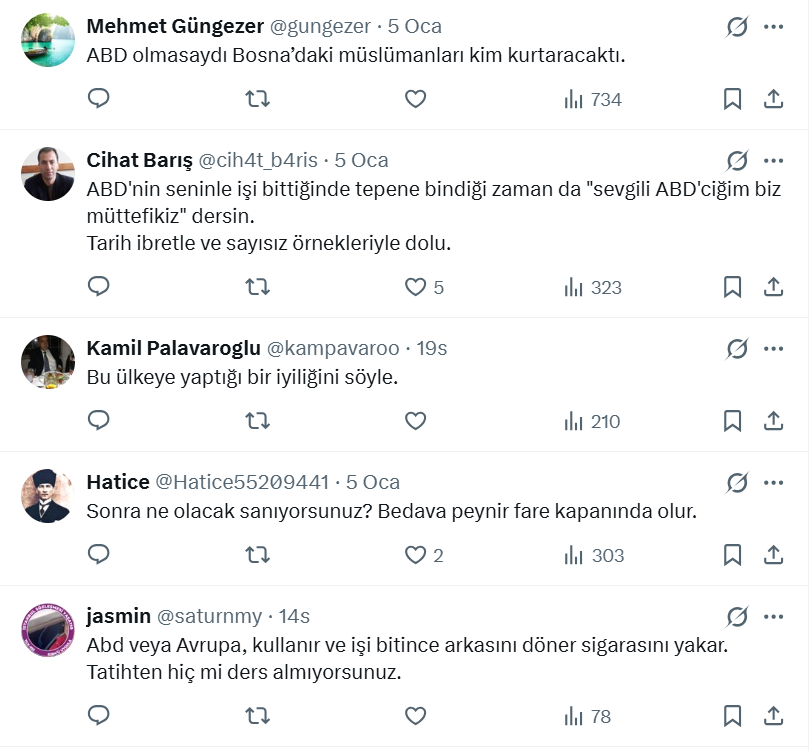Reply to Mehmet Güngezer's tweet
The image size is (812, 751).
click(98, 98)
